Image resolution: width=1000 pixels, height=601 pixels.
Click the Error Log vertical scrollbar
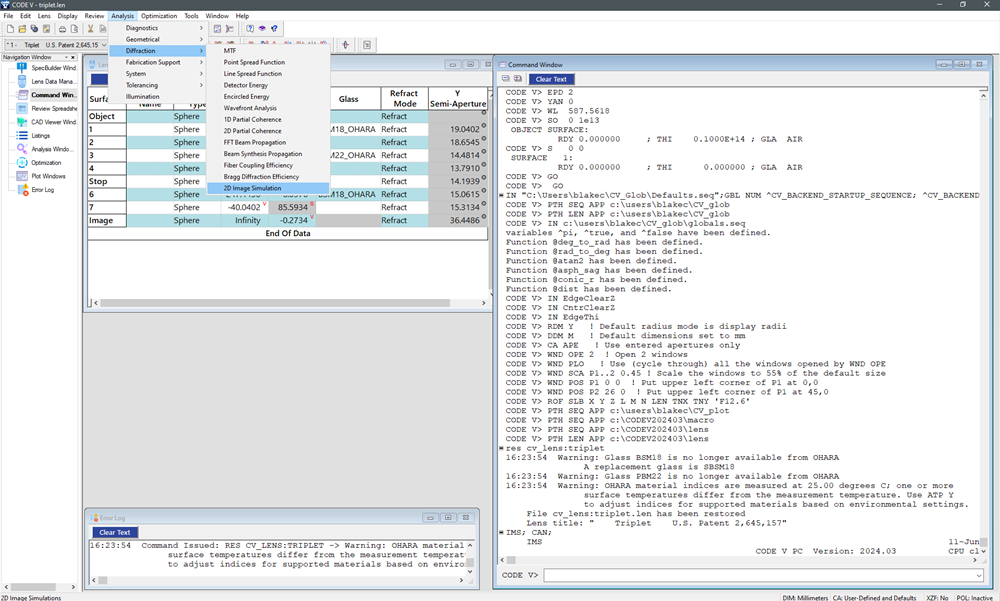470,558
